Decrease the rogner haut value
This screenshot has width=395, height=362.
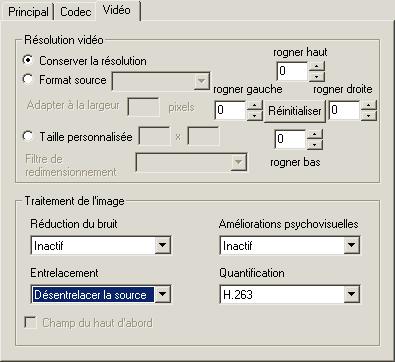pyautogui.click(x=316, y=76)
